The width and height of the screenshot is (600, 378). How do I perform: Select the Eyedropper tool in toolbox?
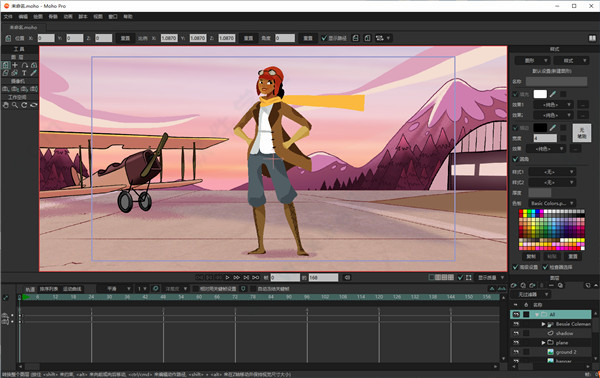(x=34, y=73)
